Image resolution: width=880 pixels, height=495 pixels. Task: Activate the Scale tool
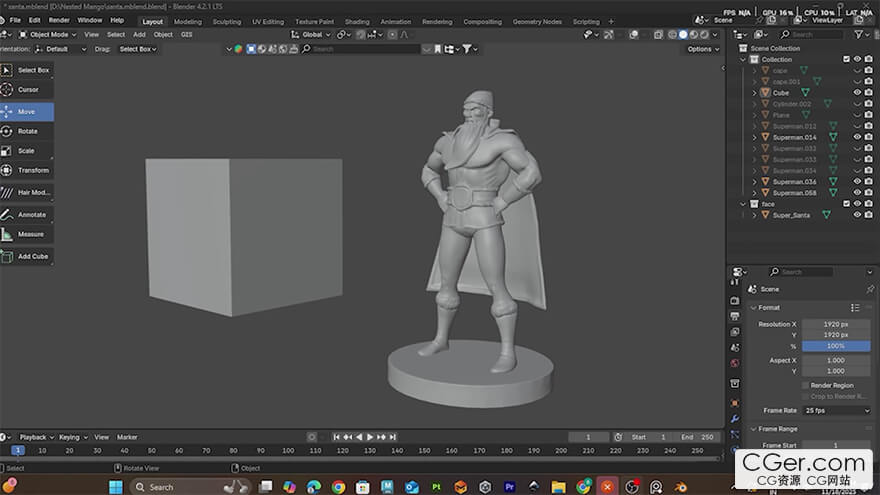pos(26,151)
